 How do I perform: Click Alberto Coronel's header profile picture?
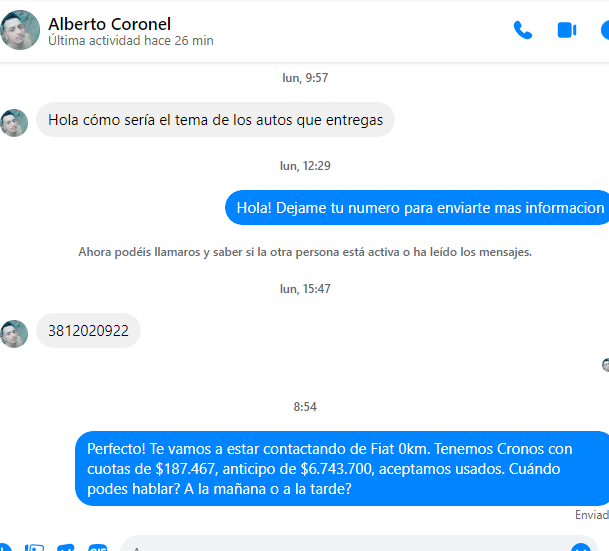19,30
